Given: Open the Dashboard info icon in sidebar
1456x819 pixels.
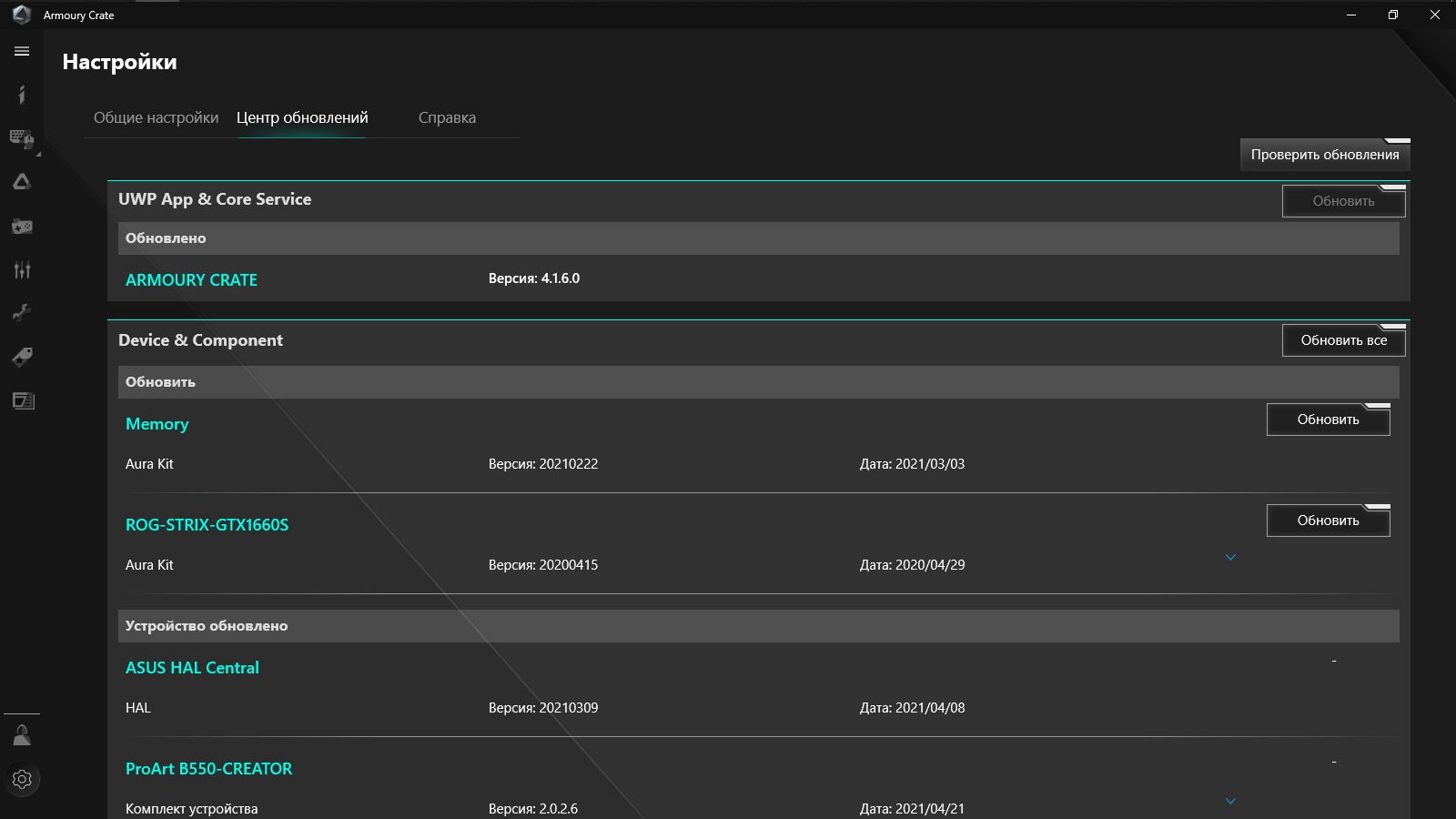Looking at the screenshot, I should (x=22, y=95).
